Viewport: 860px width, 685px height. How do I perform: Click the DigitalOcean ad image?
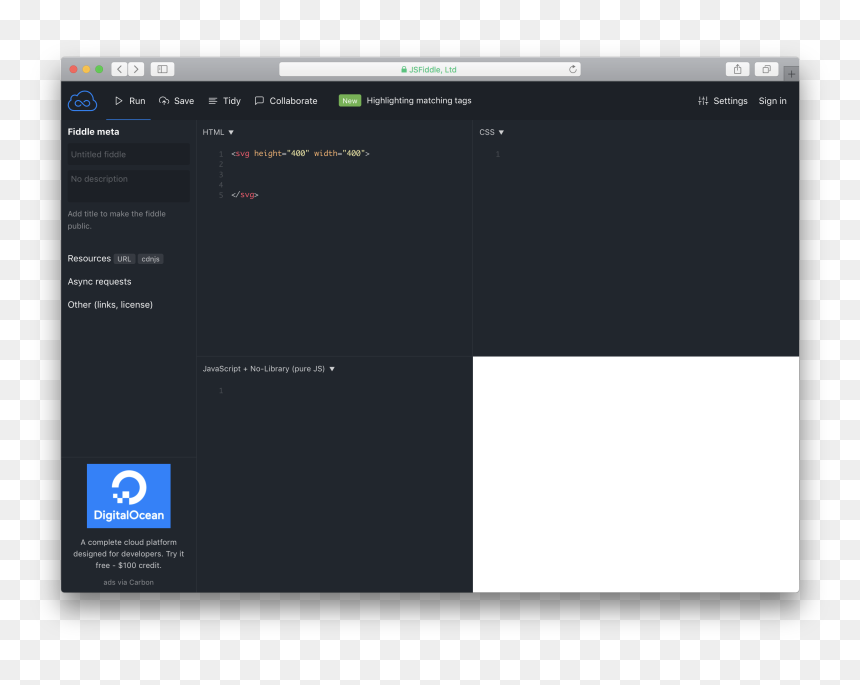[x=129, y=496]
